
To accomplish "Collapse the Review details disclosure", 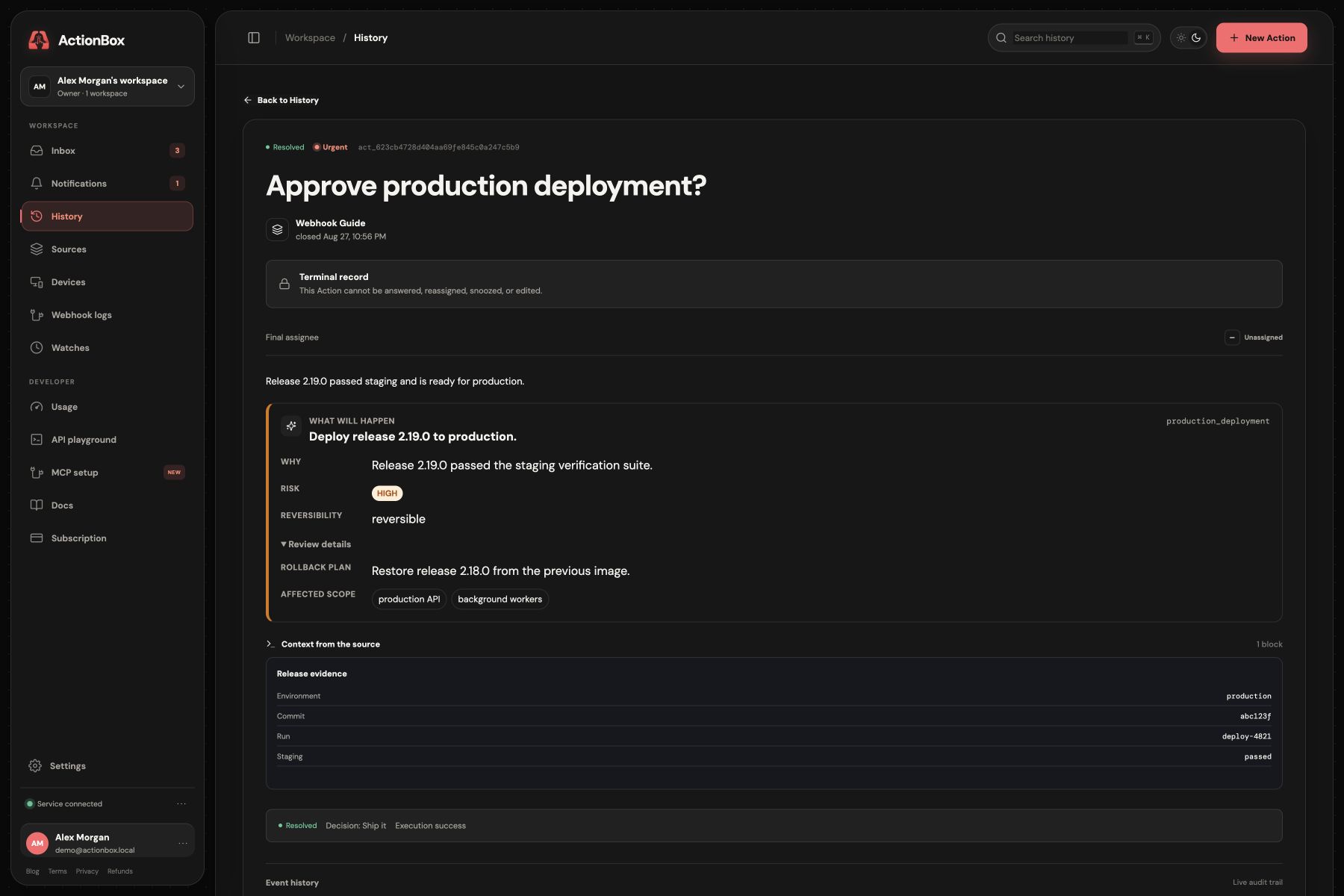I will pyautogui.click(x=316, y=544).
